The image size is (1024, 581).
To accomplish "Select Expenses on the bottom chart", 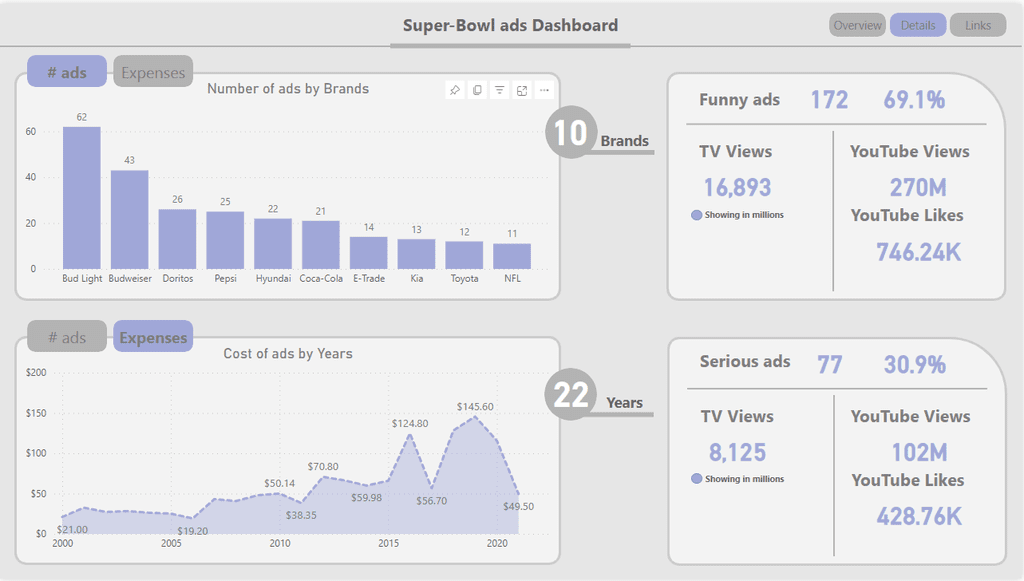I will (x=153, y=337).
